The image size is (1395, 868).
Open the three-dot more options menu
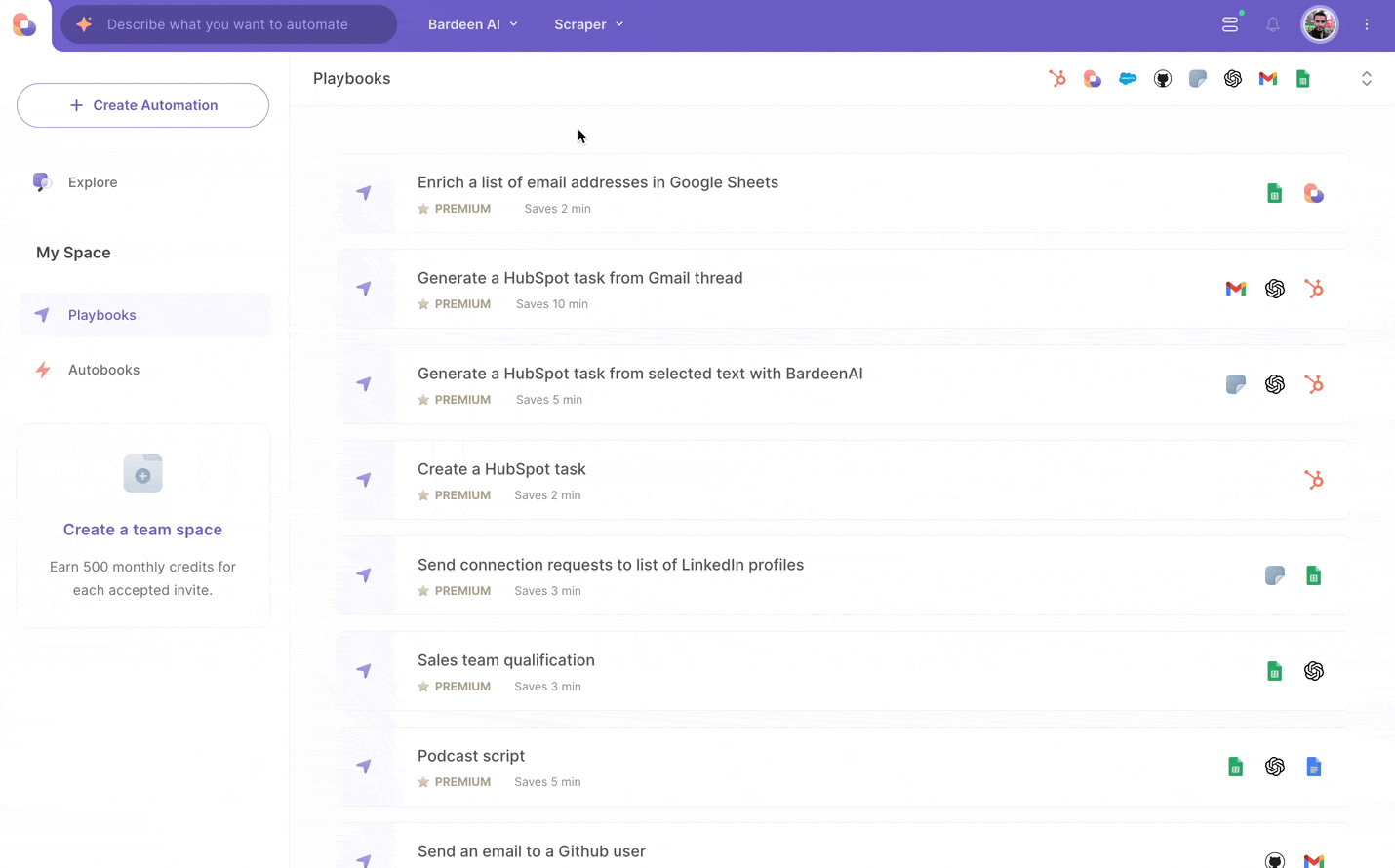(1367, 24)
